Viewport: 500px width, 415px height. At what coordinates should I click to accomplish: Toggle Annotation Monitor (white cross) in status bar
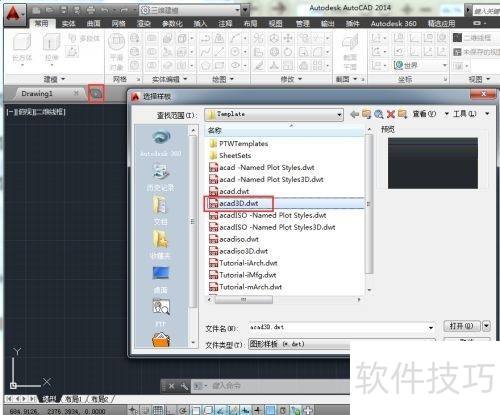click(x=308, y=410)
